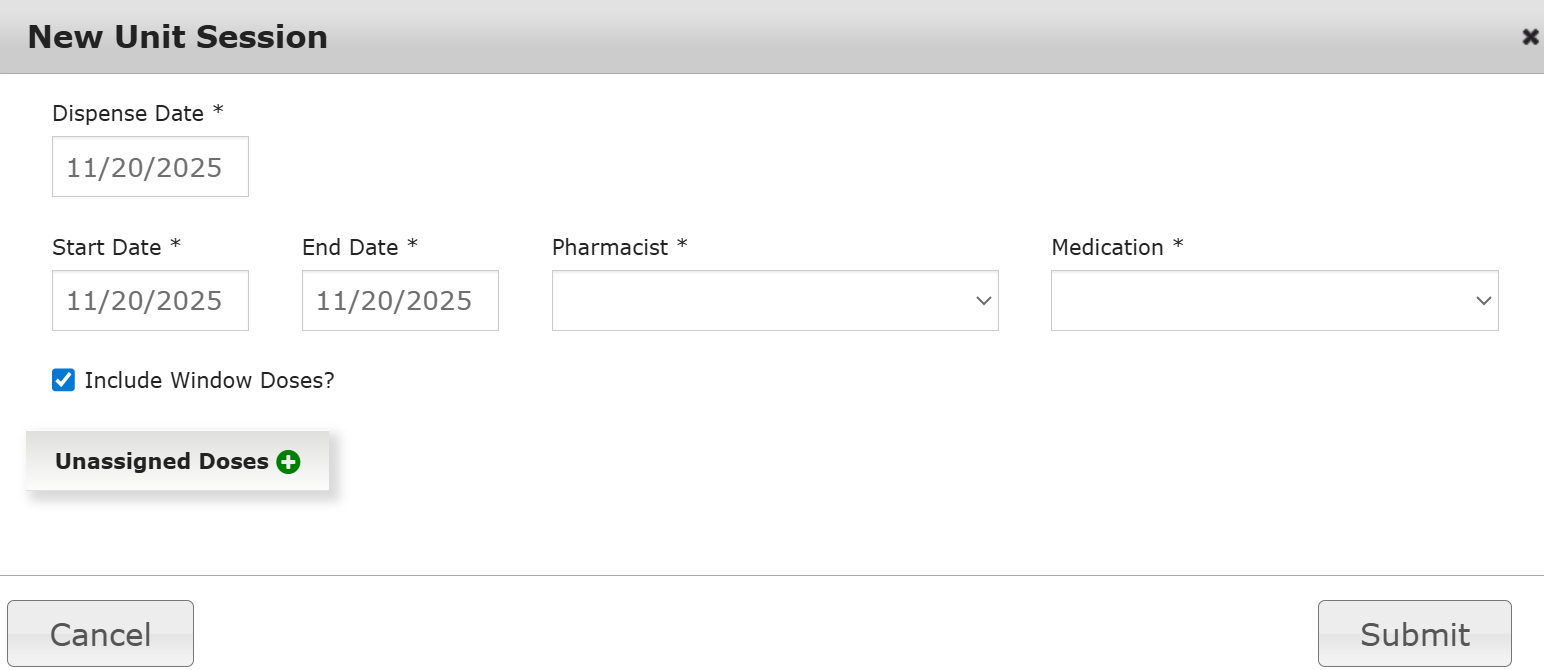Submit the new unit session
Screen dimensions: 1544x670
coord(1414,634)
